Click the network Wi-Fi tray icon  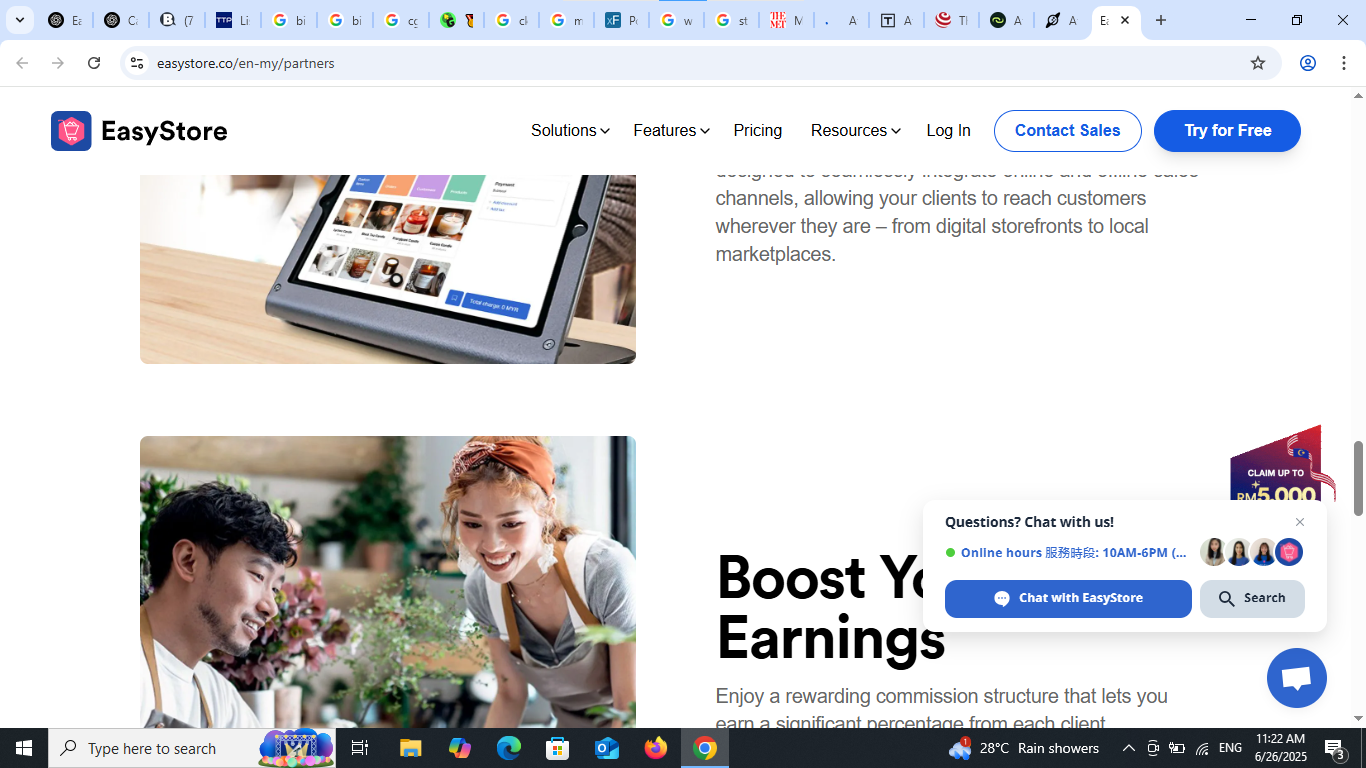(1202, 748)
